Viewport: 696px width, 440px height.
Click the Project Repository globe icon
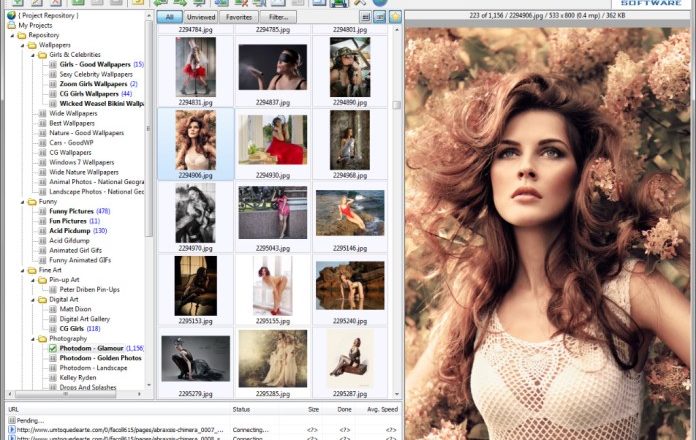[10, 15]
